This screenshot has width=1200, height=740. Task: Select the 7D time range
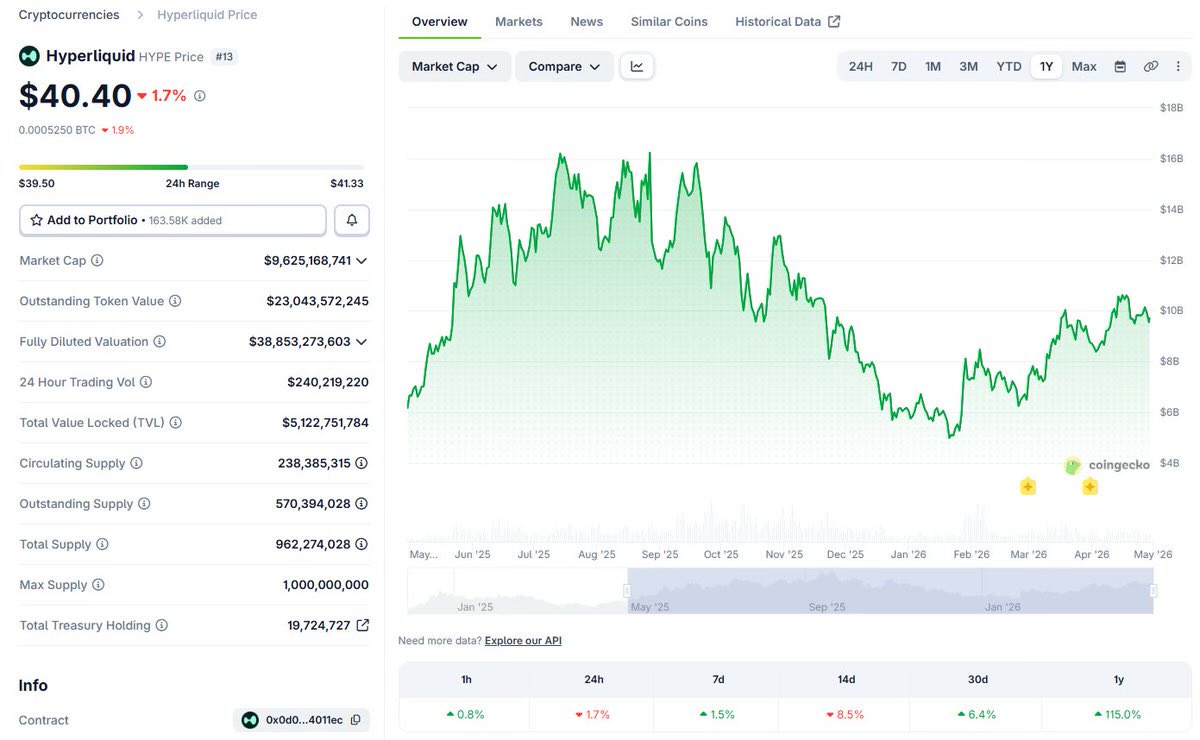coord(899,66)
